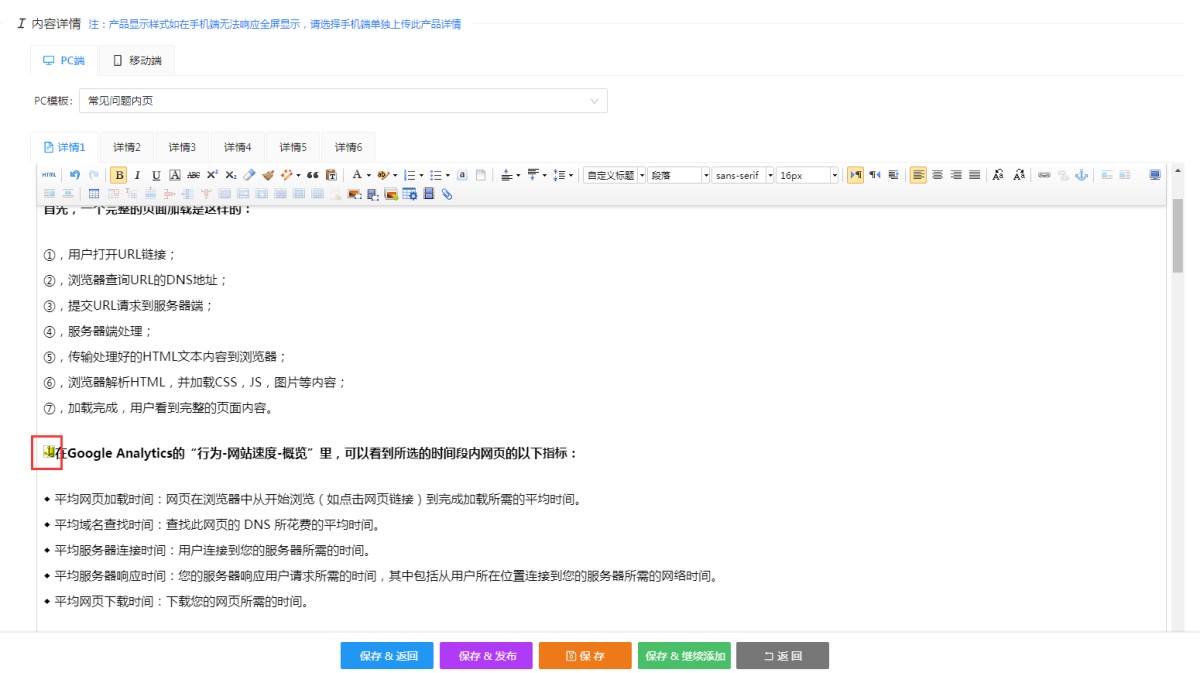The image size is (1200, 673).
Task: Toggle bold formatting
Action: pos(119,175)
